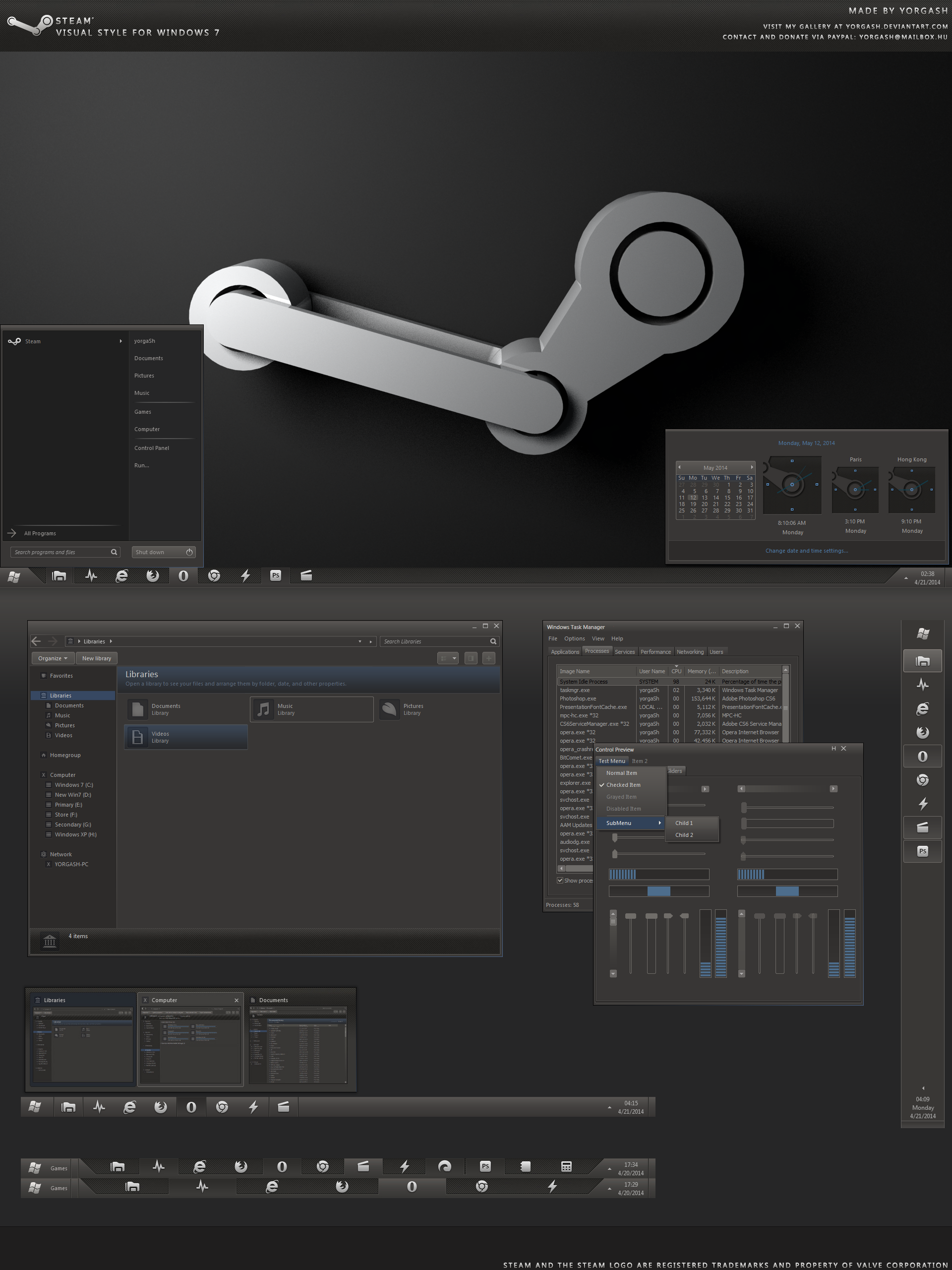Toggle Show processes checkbox in Task Manager

pyautogui.click(x=559, y=880)
